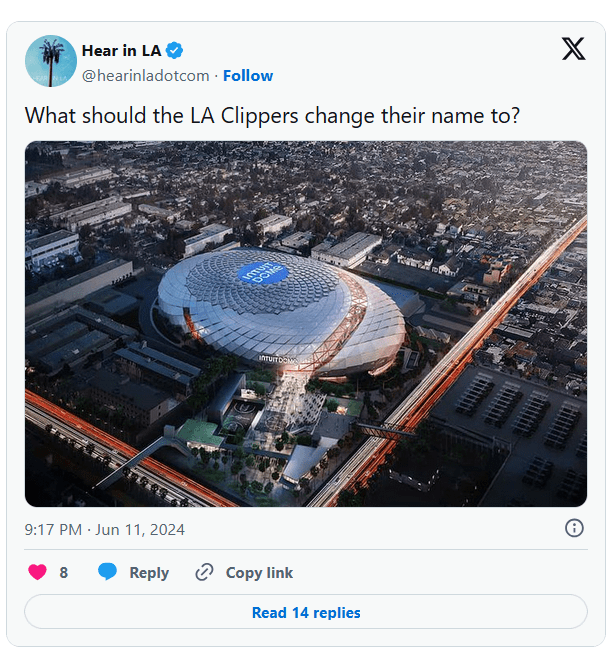Open the info icon beside the timestamp
Image resolution: width=615 pixels, height=654 pixels.
pyautogui.click(x=574, y=528)
